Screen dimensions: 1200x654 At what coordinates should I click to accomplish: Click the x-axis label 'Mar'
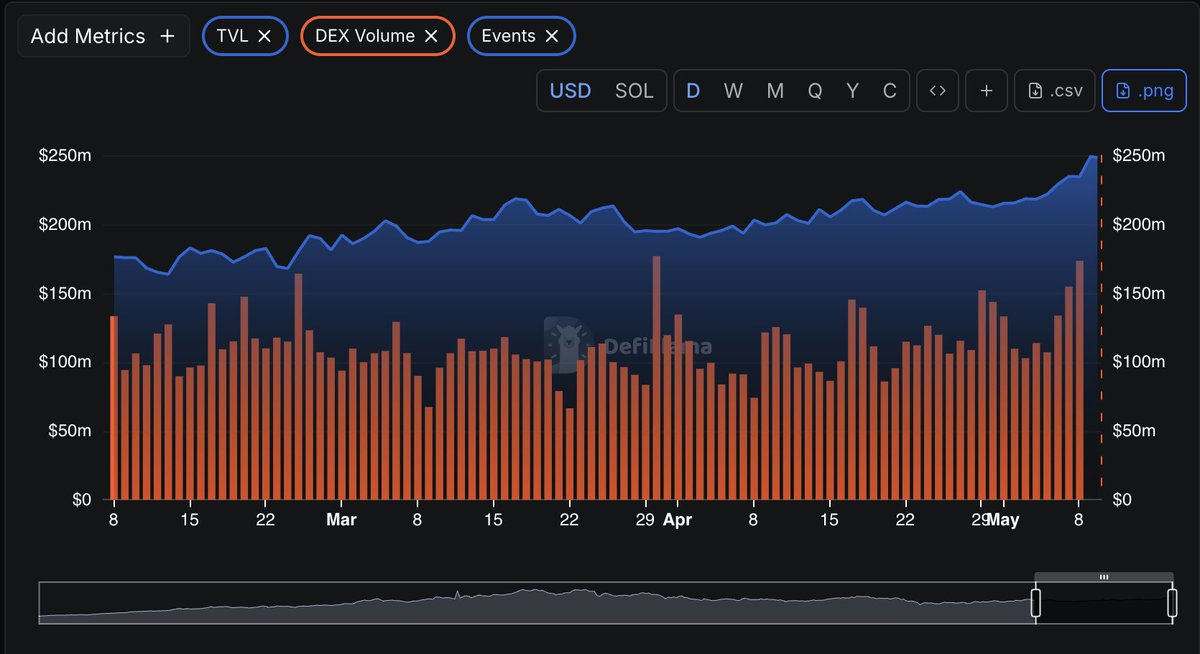341,520
